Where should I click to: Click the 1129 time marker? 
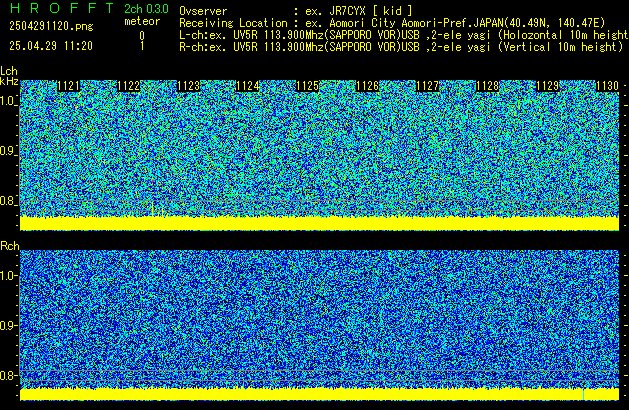(x=548, y=86)
